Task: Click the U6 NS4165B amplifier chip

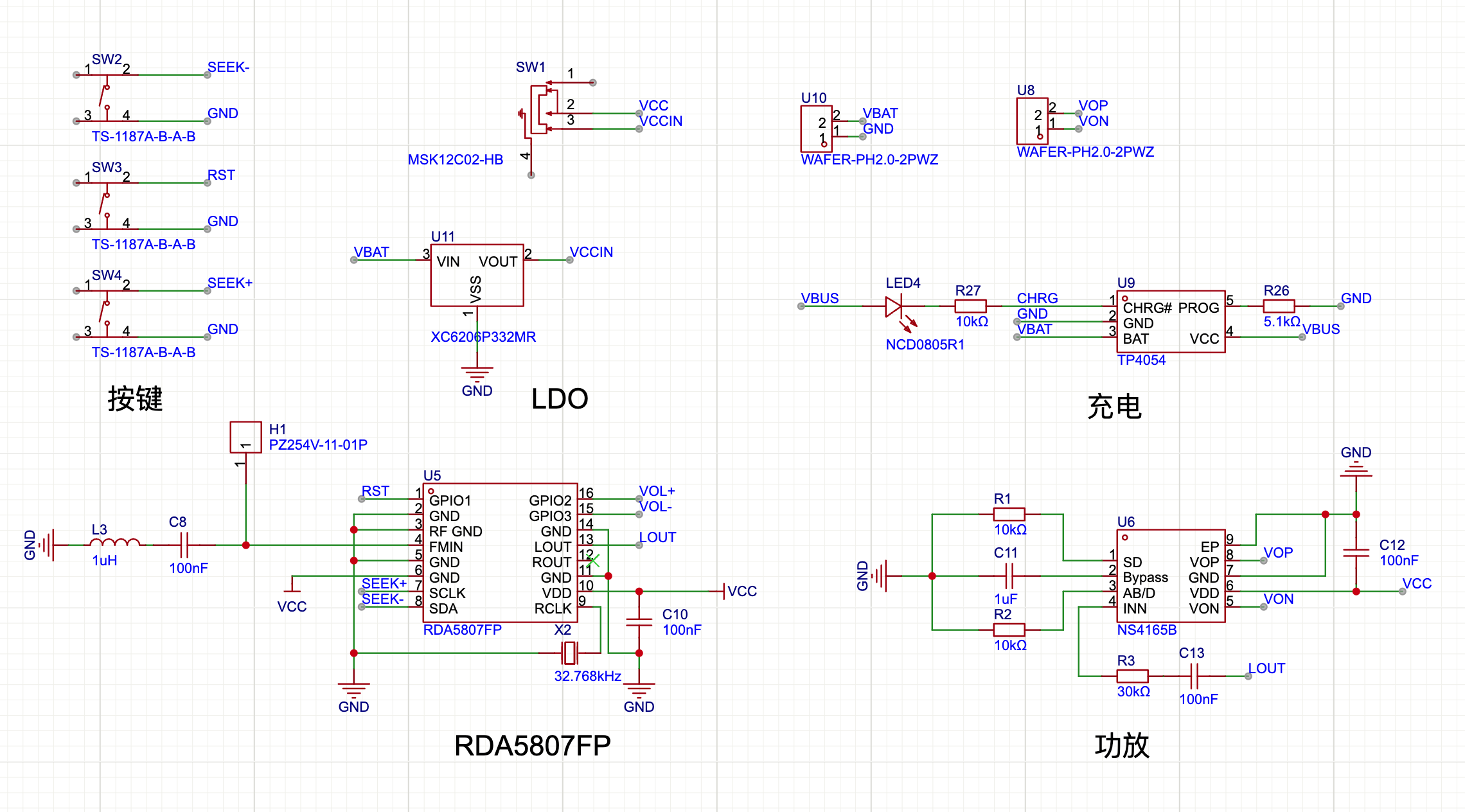Action: coord(1171,576)
